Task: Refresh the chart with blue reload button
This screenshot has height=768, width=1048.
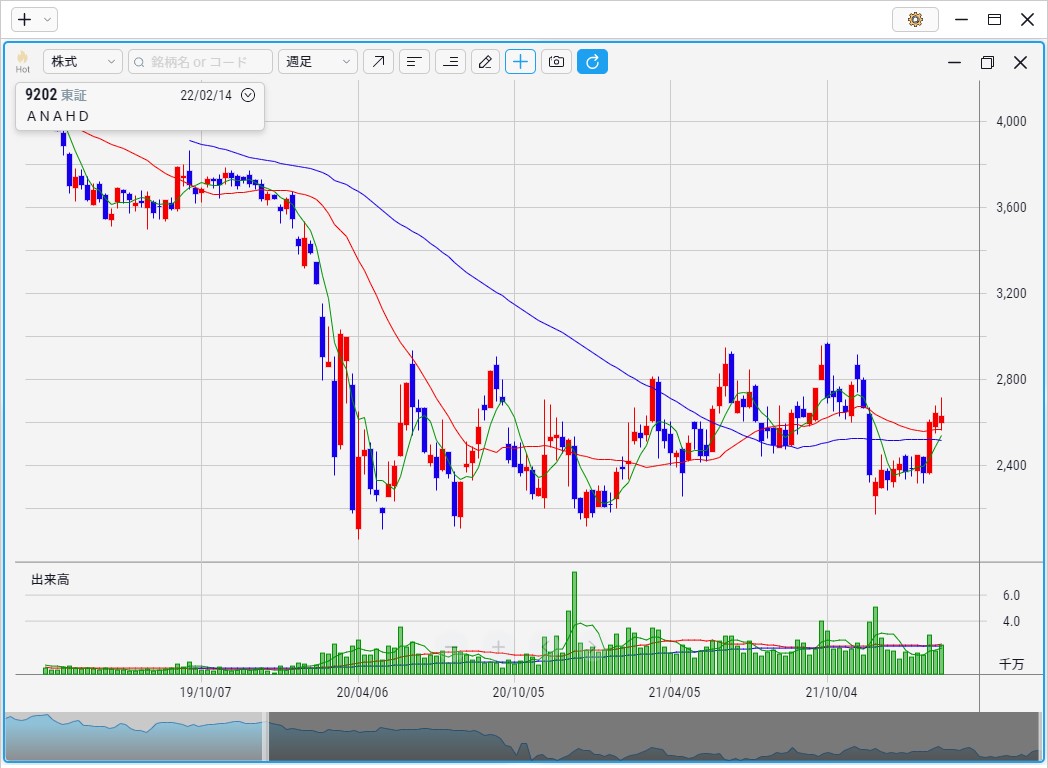Action: click(592, 62)
